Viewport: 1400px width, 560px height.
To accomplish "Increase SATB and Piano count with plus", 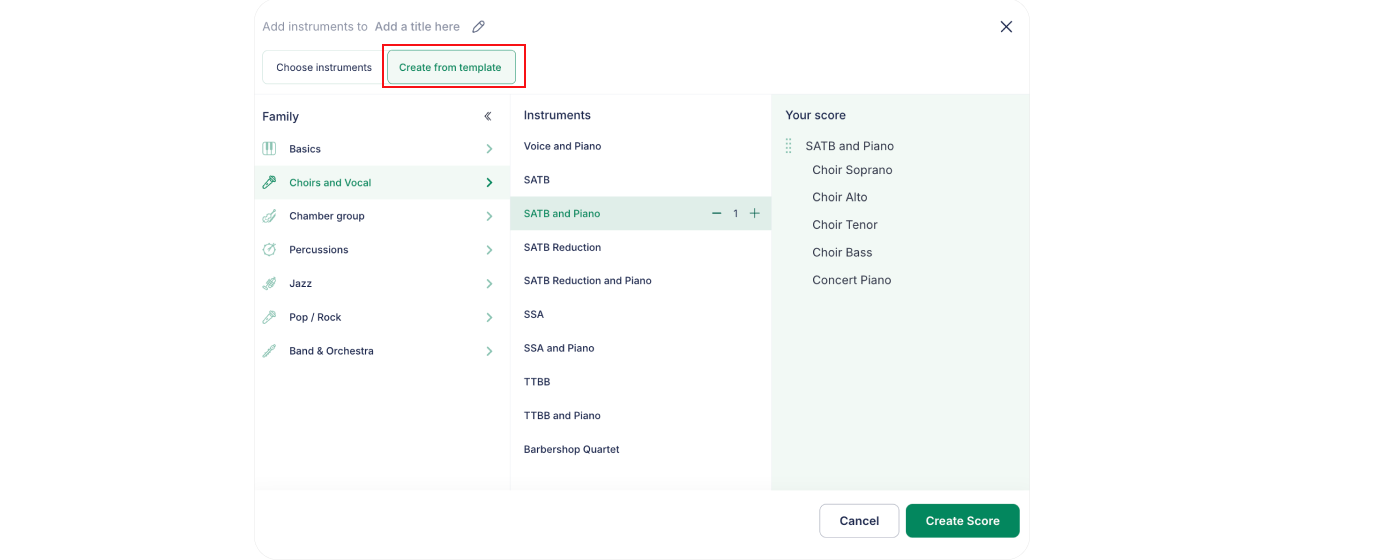I will click(755, 213).
